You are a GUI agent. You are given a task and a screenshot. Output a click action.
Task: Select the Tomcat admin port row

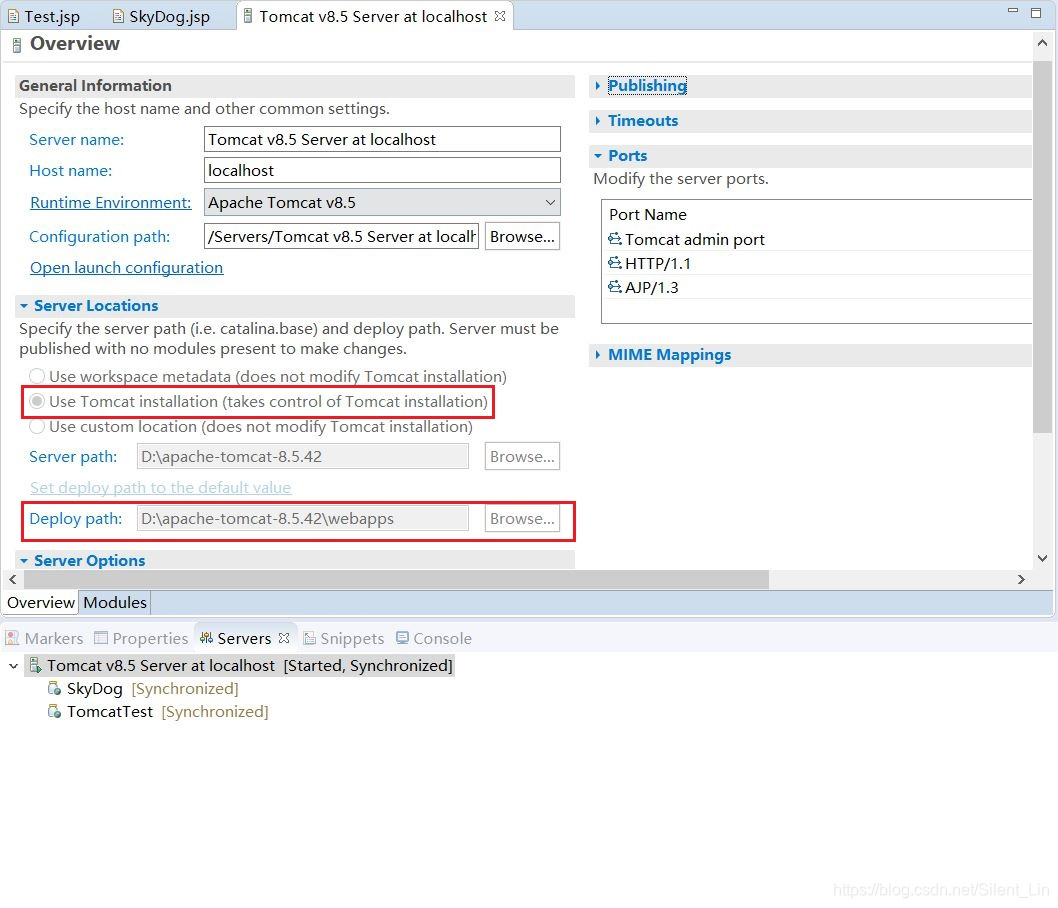pyautogui.click(x=818, y=239)
